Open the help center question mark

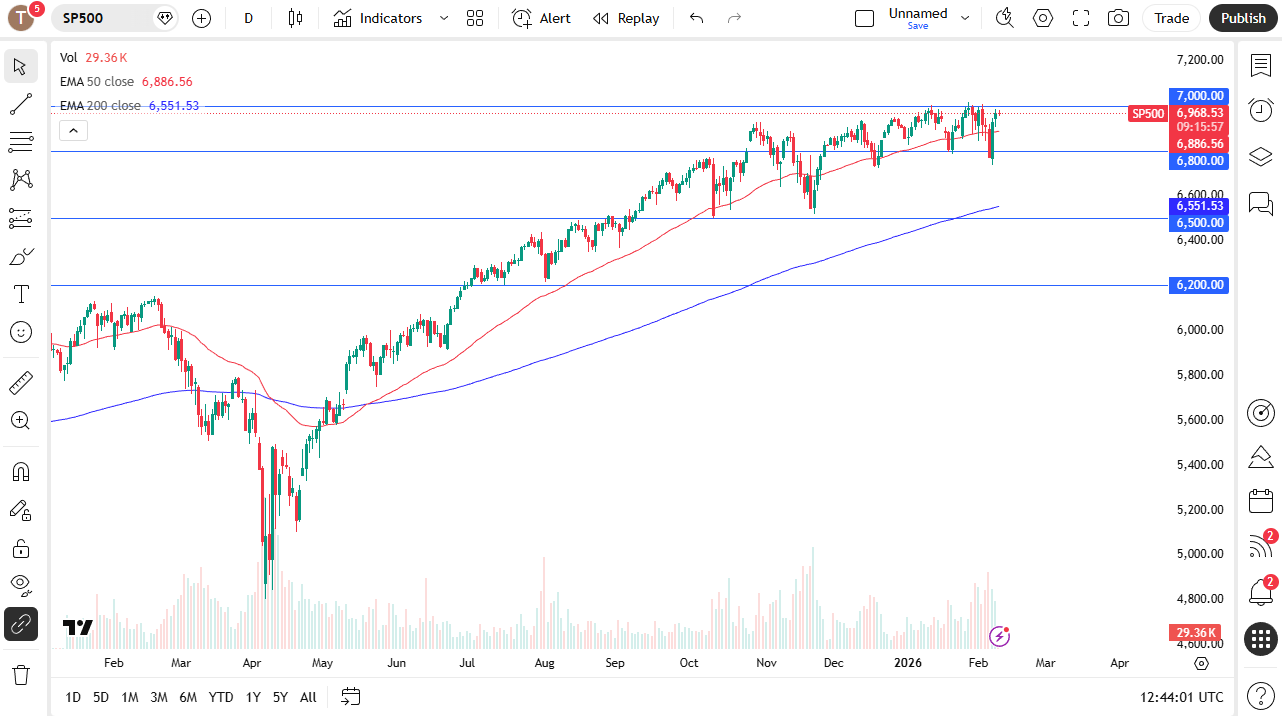[1261, 695]
